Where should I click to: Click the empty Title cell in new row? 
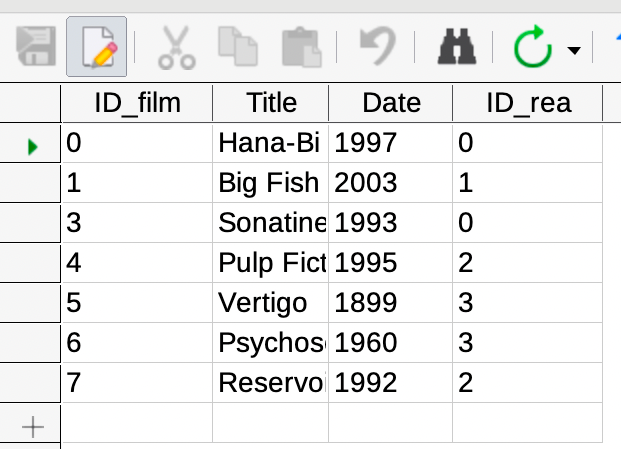[x=270, y=422]
